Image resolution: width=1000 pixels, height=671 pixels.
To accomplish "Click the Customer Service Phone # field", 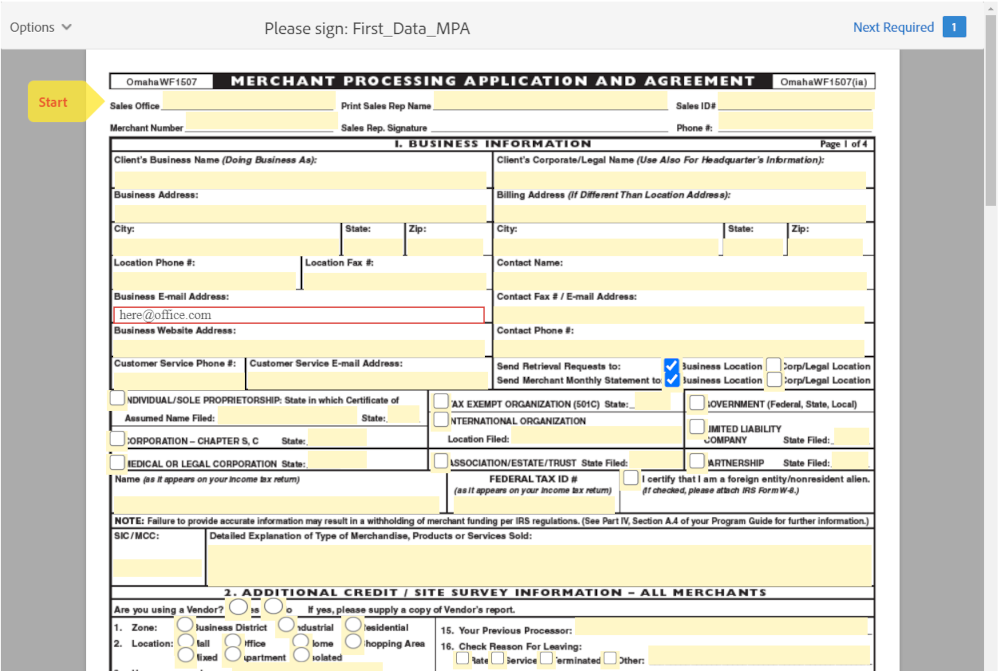I will click(179, 380).
